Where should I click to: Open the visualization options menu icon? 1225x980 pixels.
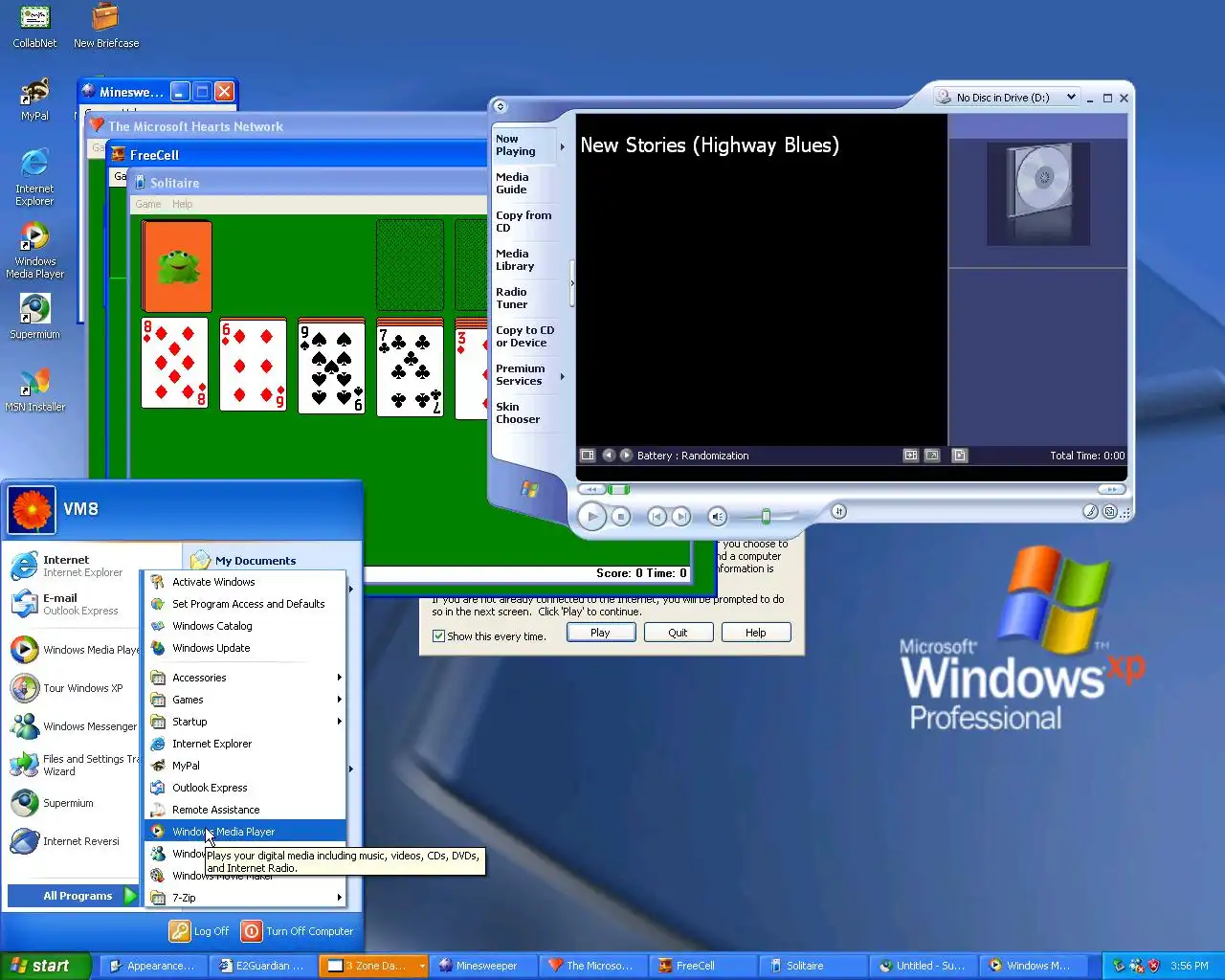pyautogui.click(x=588, y=456)
